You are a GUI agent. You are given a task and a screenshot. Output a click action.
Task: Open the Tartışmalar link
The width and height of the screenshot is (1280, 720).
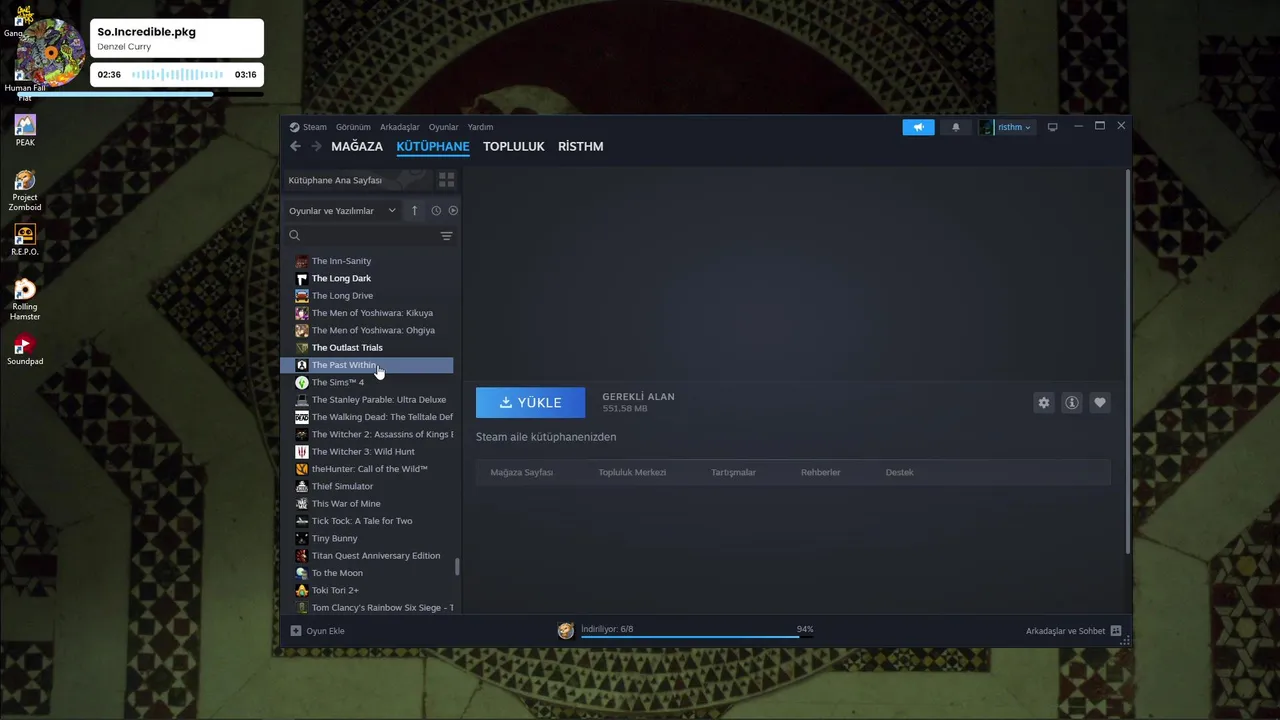pyautogui.click(x=733, y=472)
